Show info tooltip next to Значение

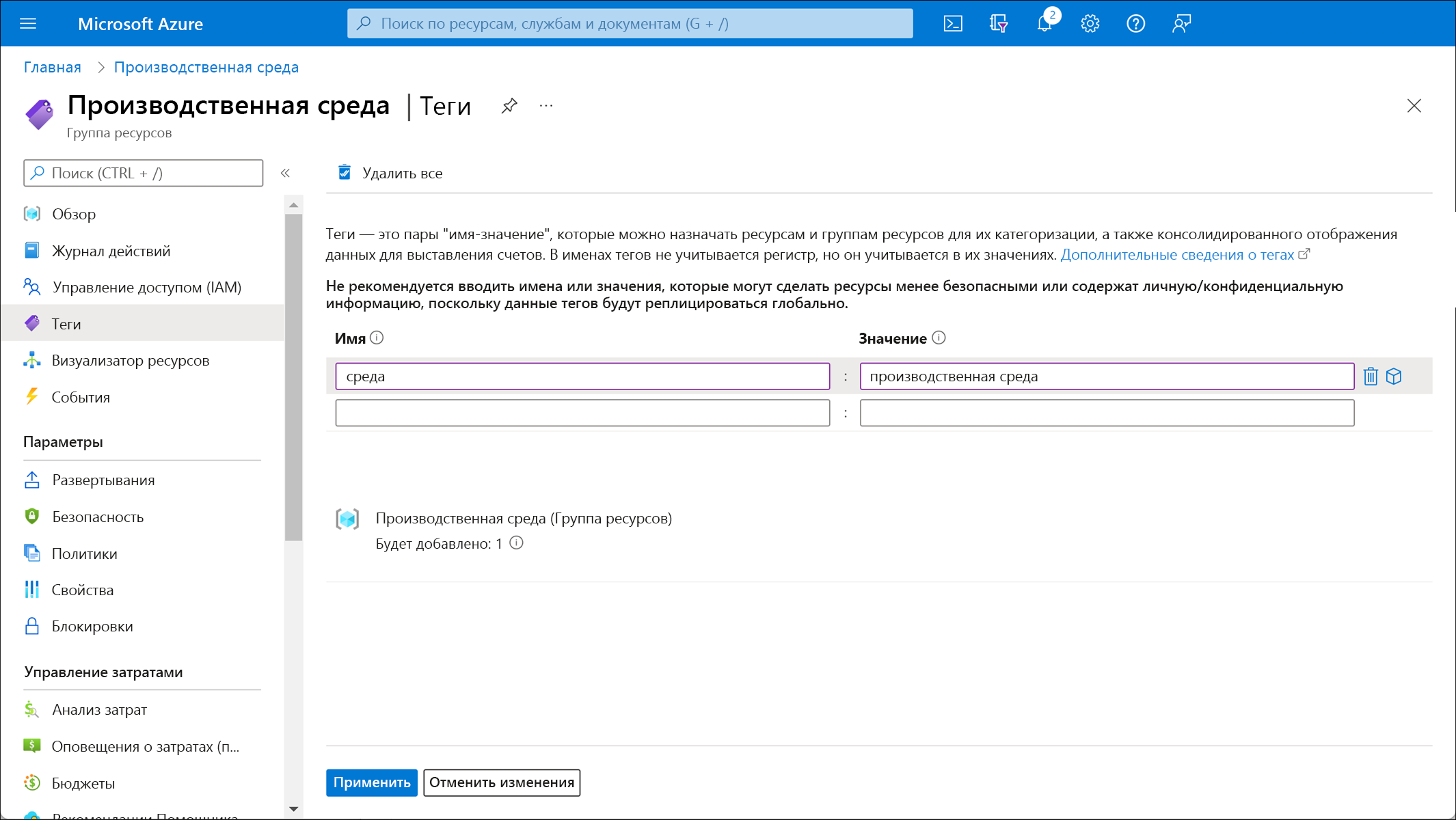click(939, 338)
